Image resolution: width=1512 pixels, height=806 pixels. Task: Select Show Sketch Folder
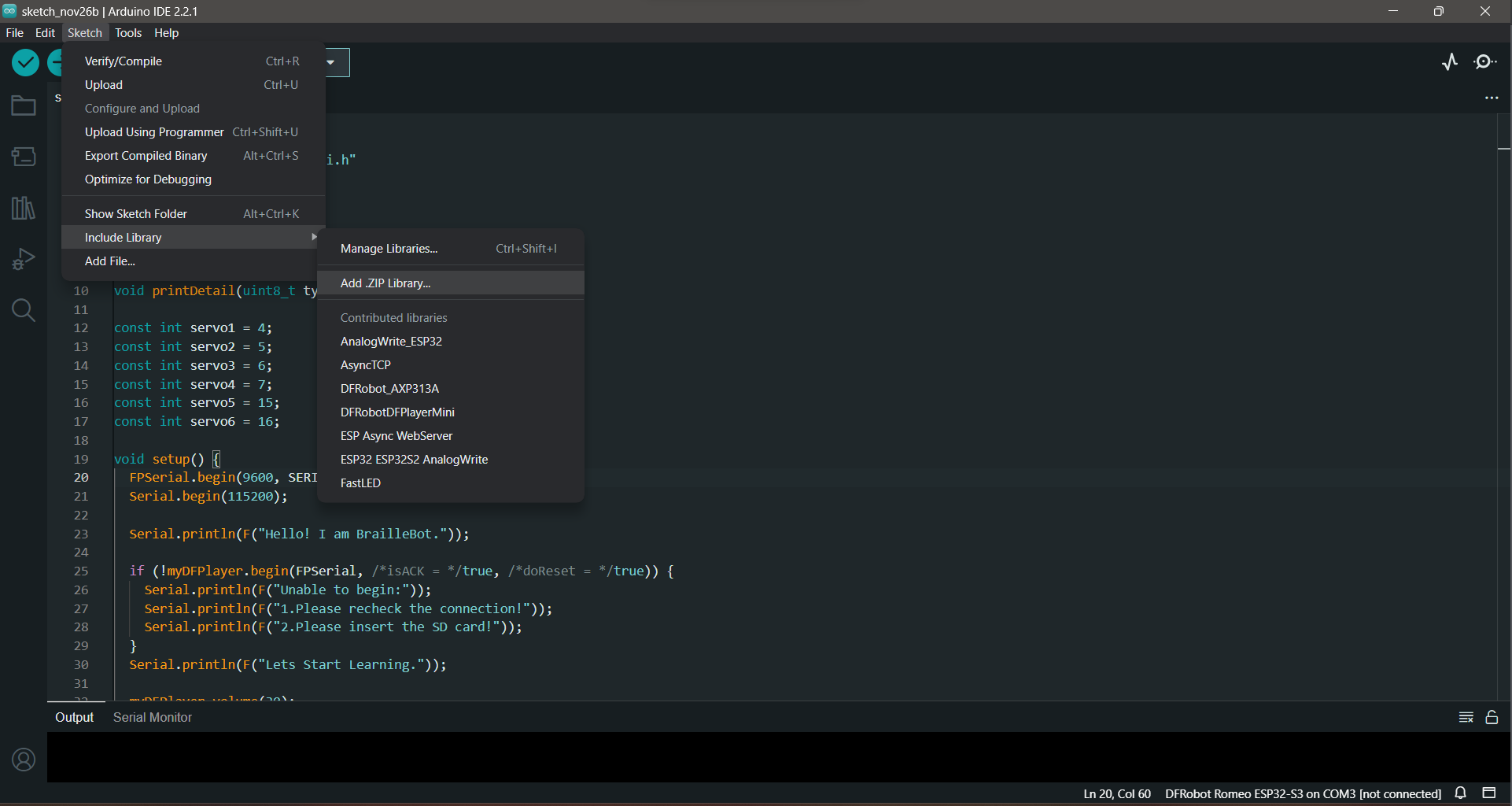194,214
